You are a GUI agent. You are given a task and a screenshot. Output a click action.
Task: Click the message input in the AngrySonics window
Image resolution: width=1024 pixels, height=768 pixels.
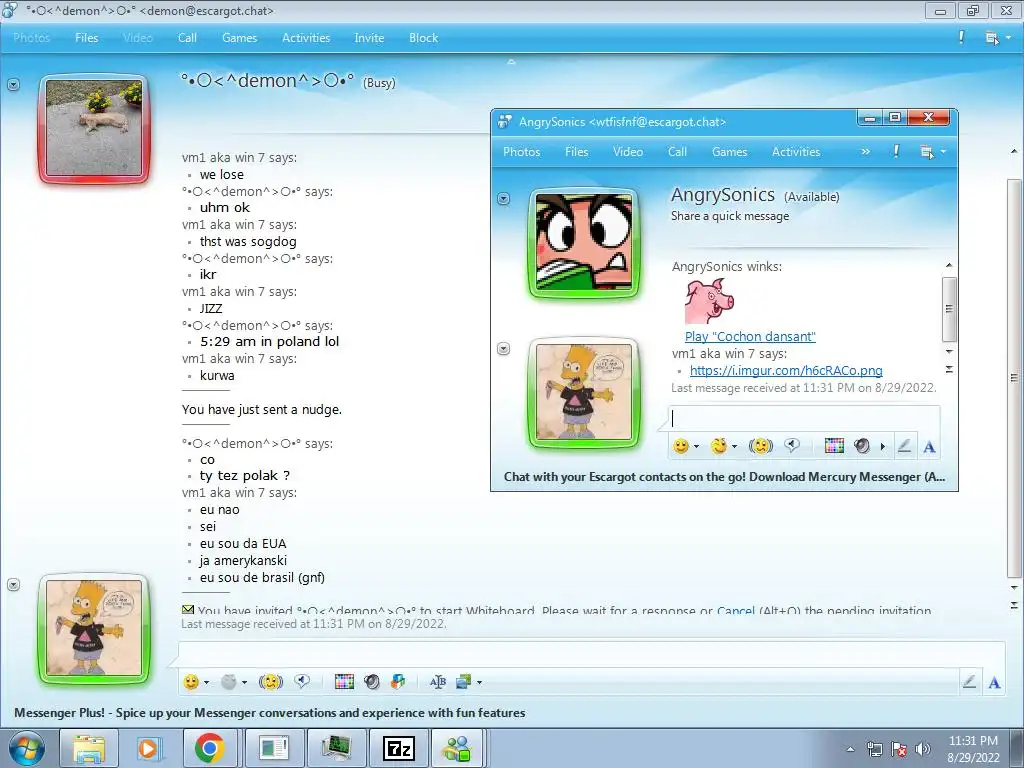tap(803, 419)
